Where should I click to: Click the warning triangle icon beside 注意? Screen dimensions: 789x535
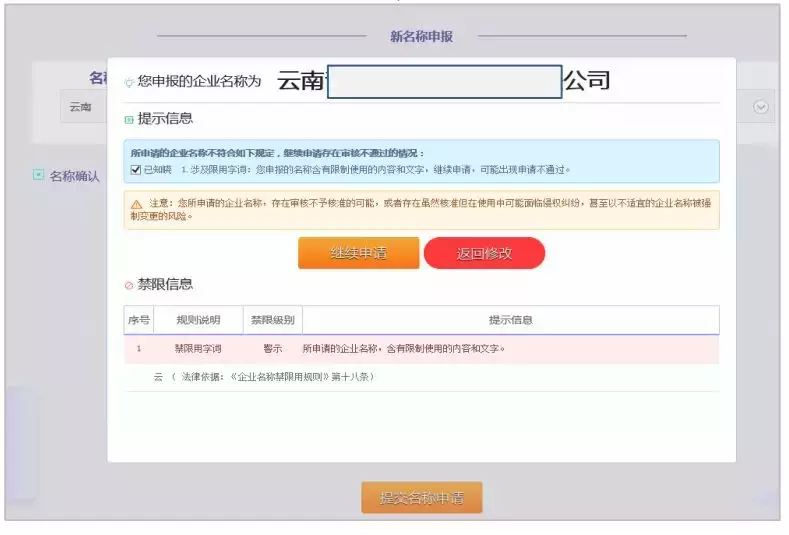(x=136, y=204)
